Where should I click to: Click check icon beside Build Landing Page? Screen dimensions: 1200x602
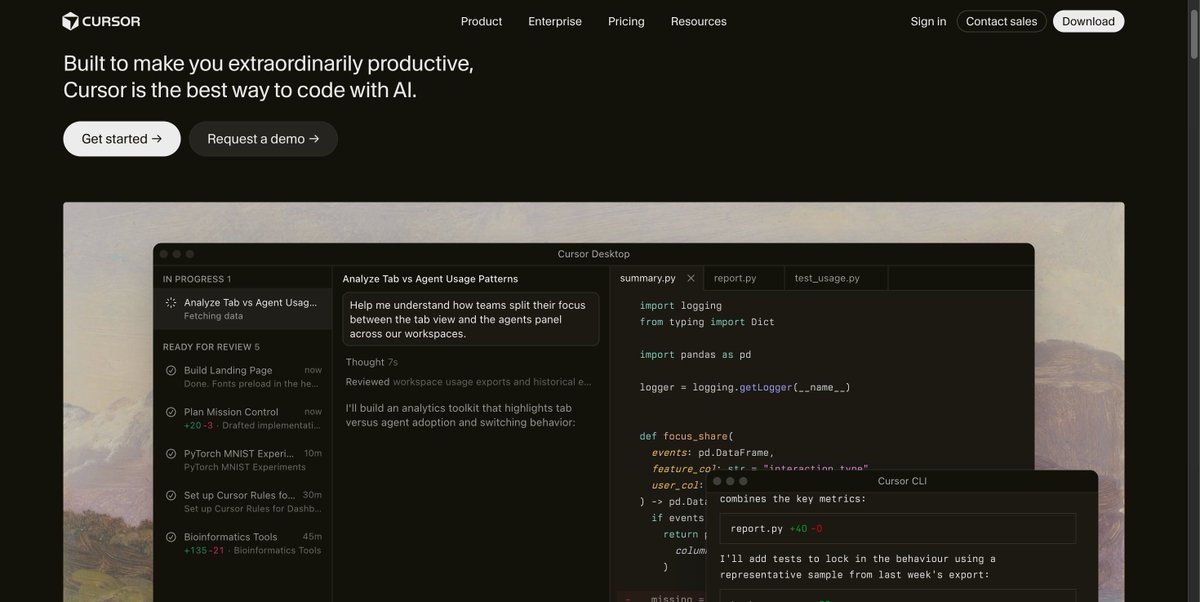171,370
